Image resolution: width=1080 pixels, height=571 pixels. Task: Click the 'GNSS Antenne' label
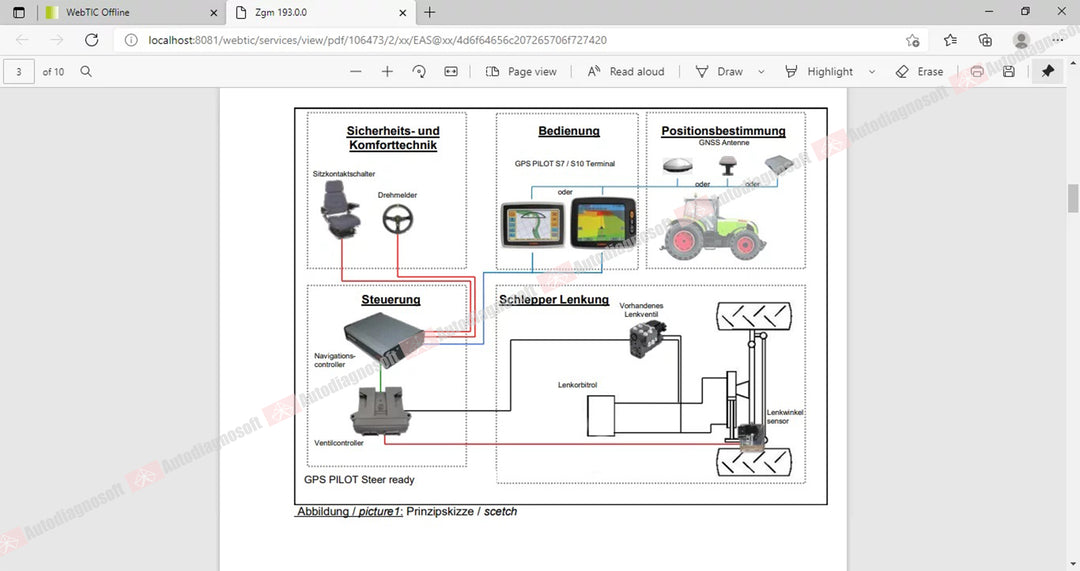[x=724, y=143]
